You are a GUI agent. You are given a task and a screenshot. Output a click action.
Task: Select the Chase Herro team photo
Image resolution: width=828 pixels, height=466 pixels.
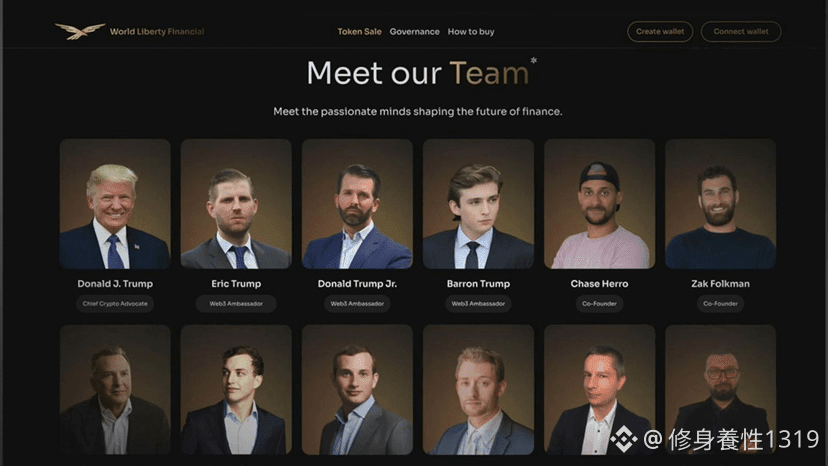599,204
